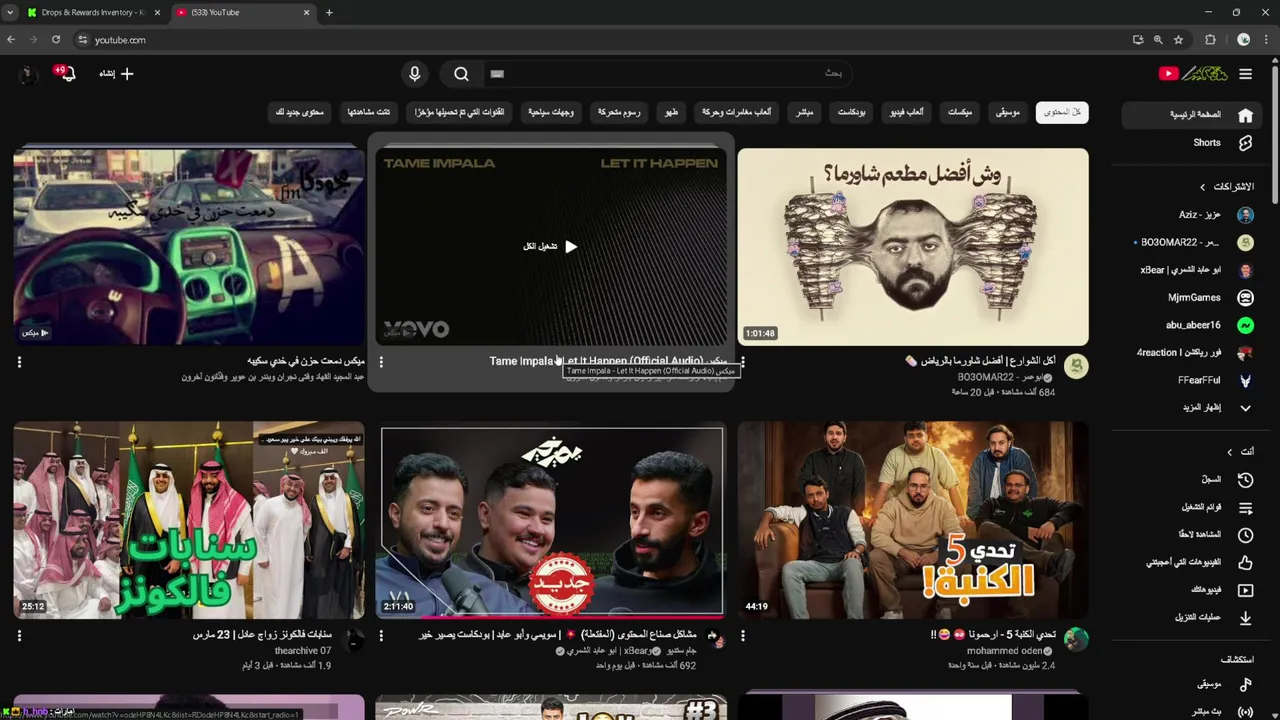Open the تحدي الكنبة 5 video thumbnail
This screenshot has width=1280, height=720.
[913, 520]
